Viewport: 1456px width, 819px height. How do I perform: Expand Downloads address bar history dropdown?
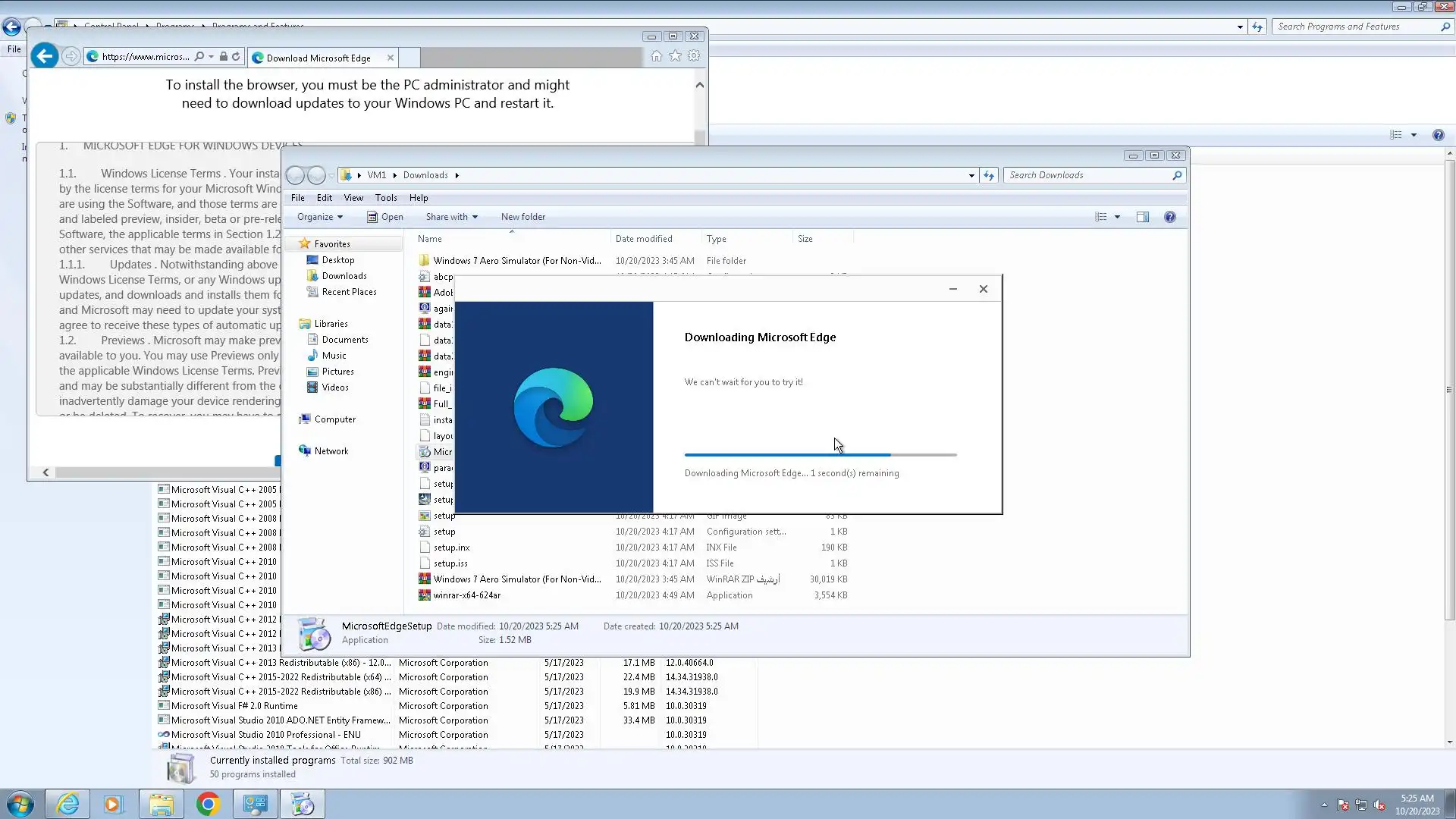coord(971,175)
